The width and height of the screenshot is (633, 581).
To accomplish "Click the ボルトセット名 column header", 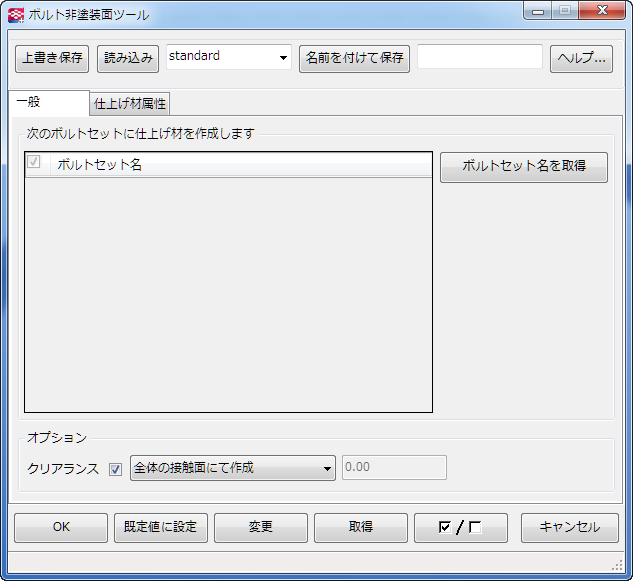I will coord(241,164).
